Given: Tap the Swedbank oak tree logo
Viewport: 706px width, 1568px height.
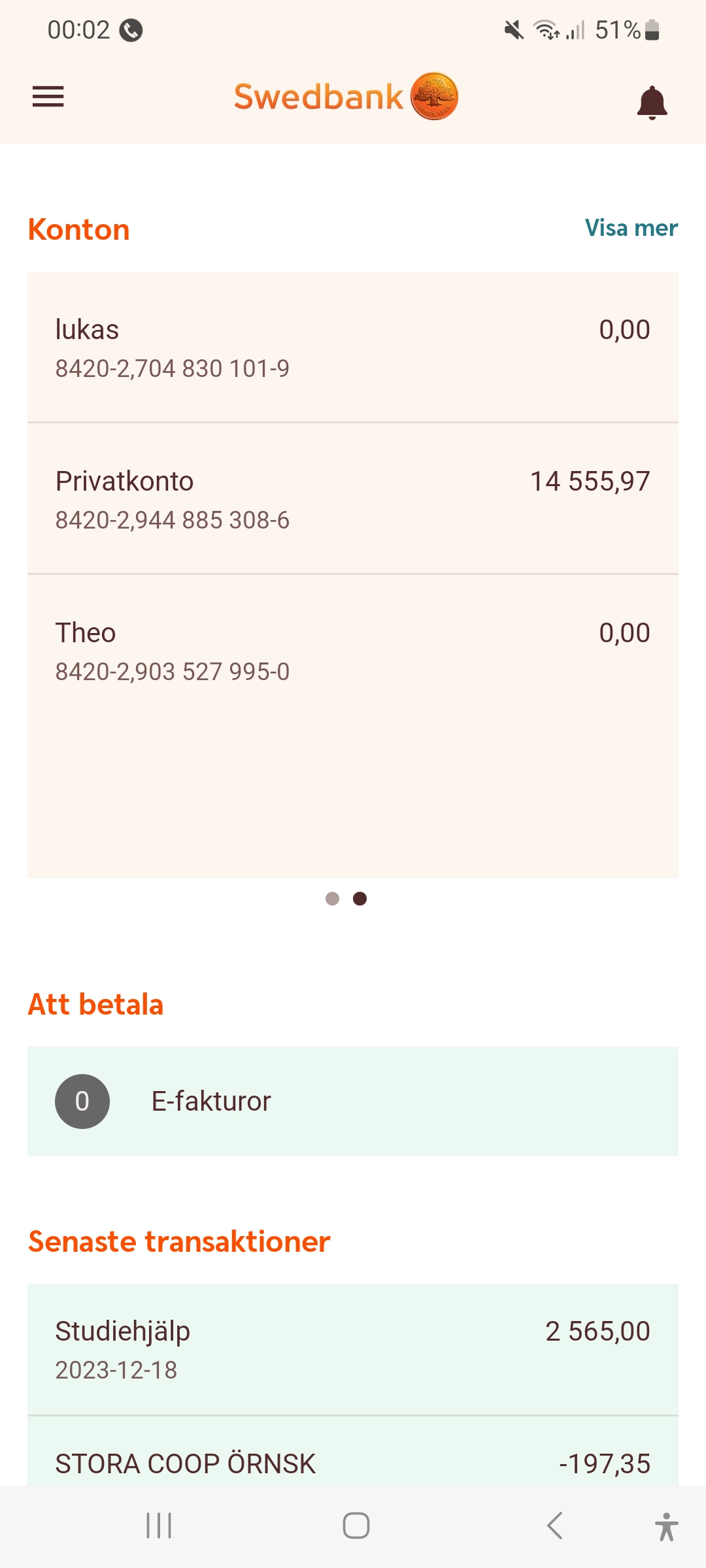Looking at the screenshot, I should click(434, 97).
